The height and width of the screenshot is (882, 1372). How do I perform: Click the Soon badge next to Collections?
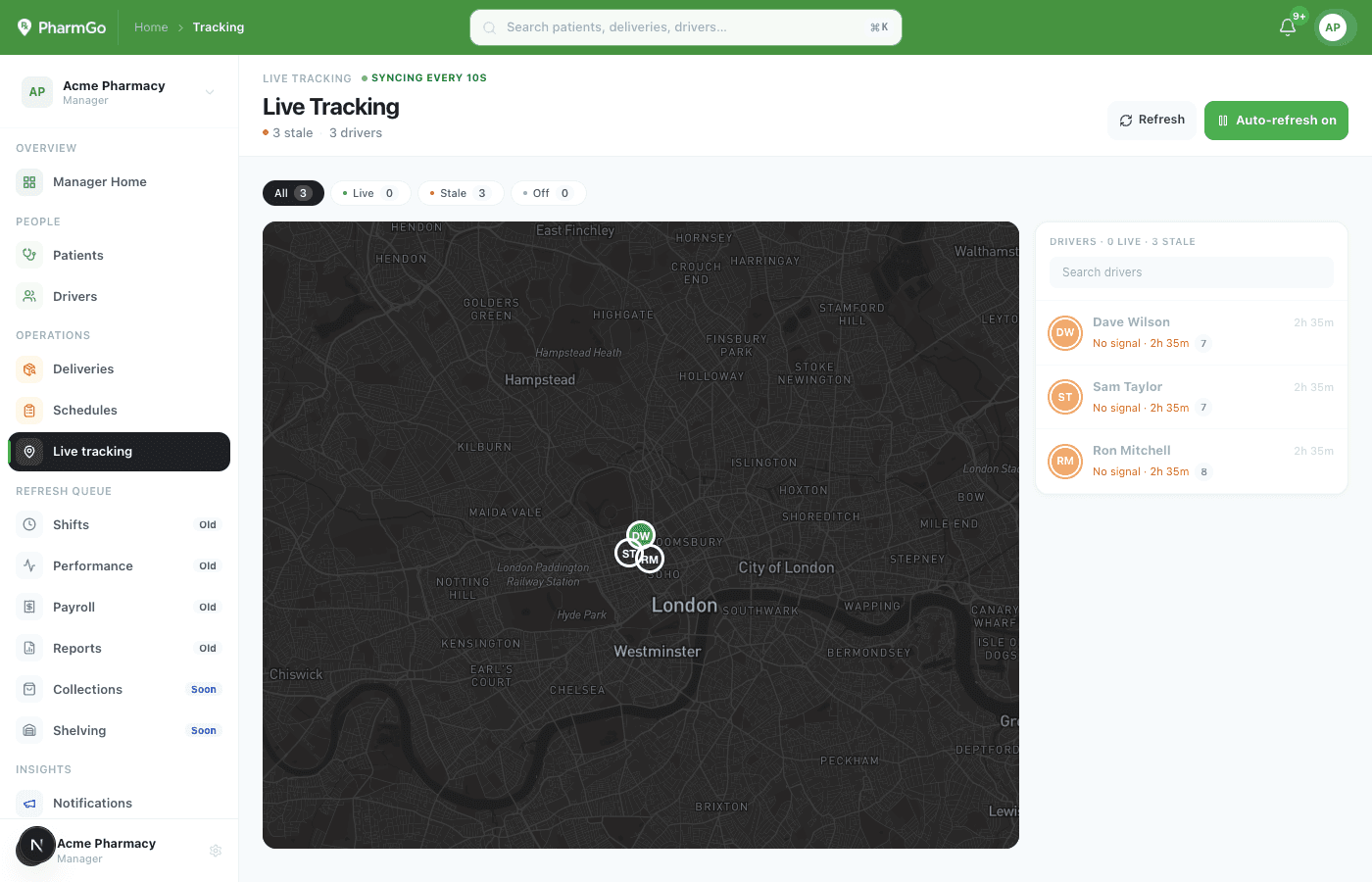[x=204, y=690]
